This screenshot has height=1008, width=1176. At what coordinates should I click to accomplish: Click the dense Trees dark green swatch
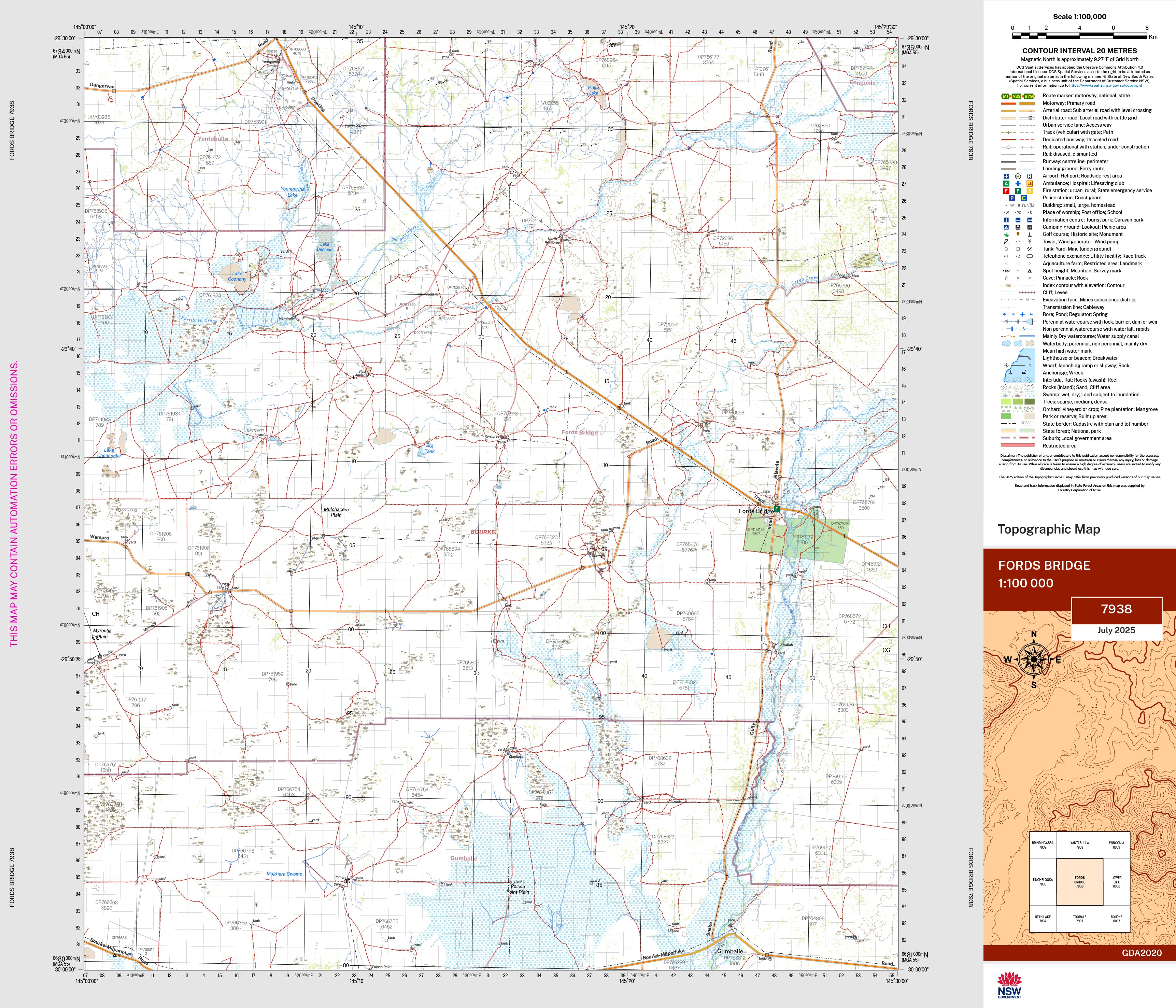(1030, 402)
